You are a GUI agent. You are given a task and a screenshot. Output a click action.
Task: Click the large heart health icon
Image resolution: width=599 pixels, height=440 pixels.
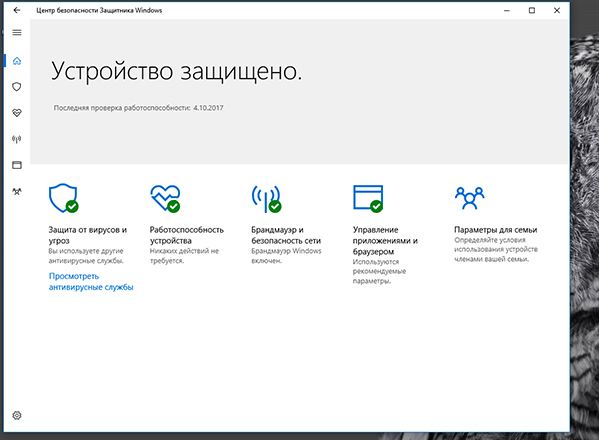[x=165, y=198]
